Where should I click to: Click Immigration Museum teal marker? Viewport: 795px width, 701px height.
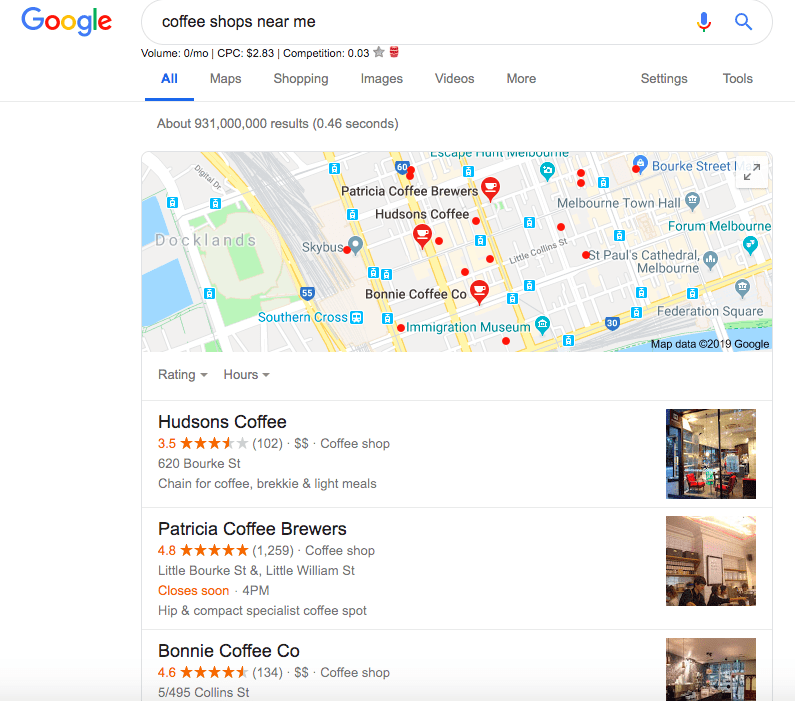(x=542, y=324)
